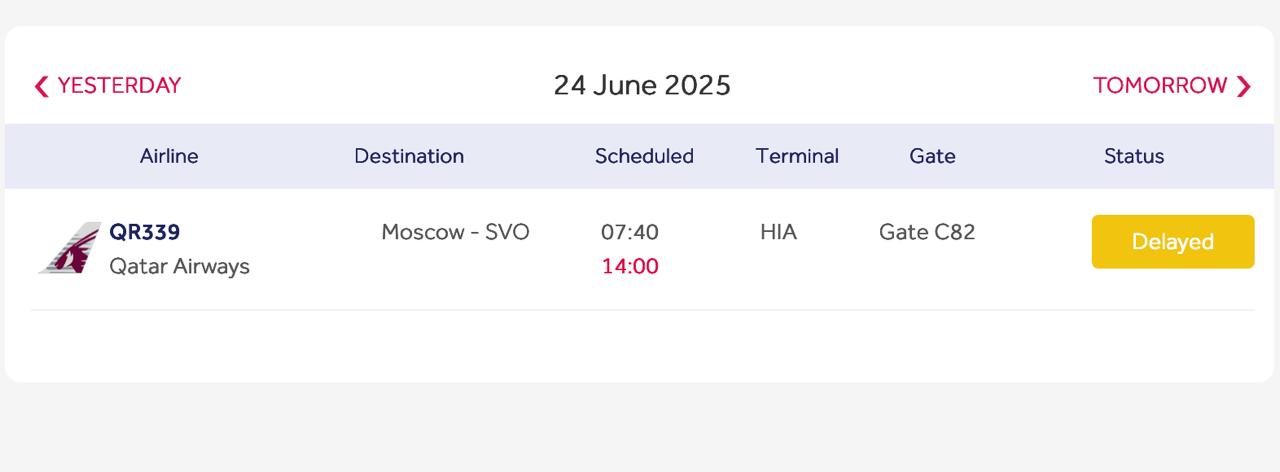Click the Scheduled column header
The image size is (1280, 472).
(x=644, y=156)
